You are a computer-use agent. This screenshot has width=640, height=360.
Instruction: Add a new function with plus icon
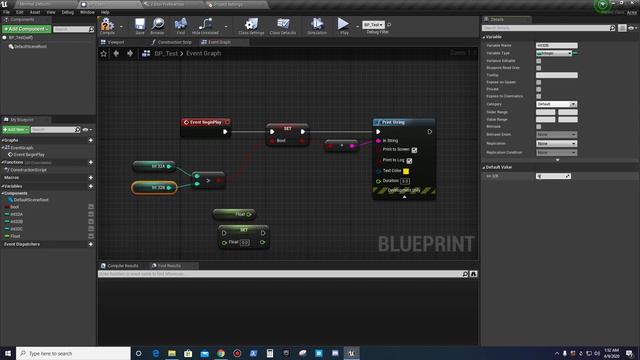tap(91, 162)
